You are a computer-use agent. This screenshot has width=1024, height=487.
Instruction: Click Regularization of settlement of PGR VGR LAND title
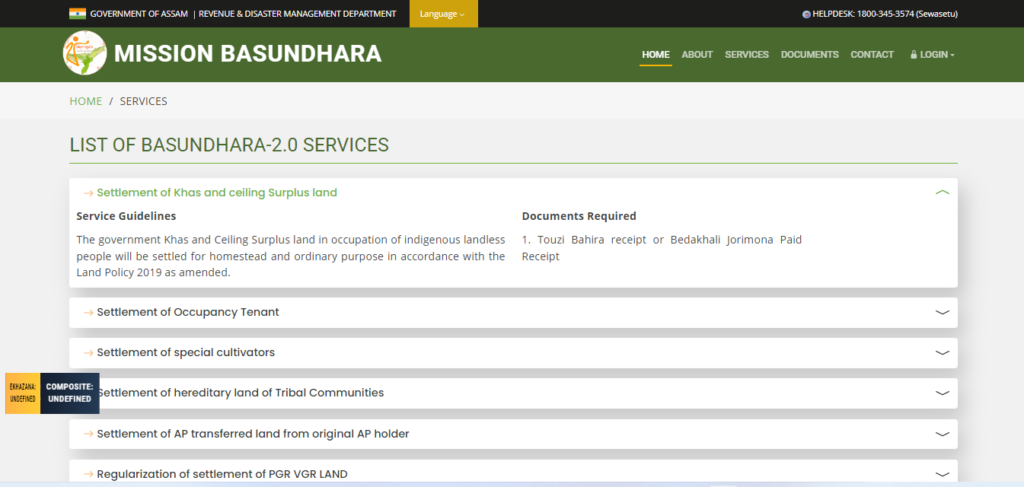click(x=222, y=474)
